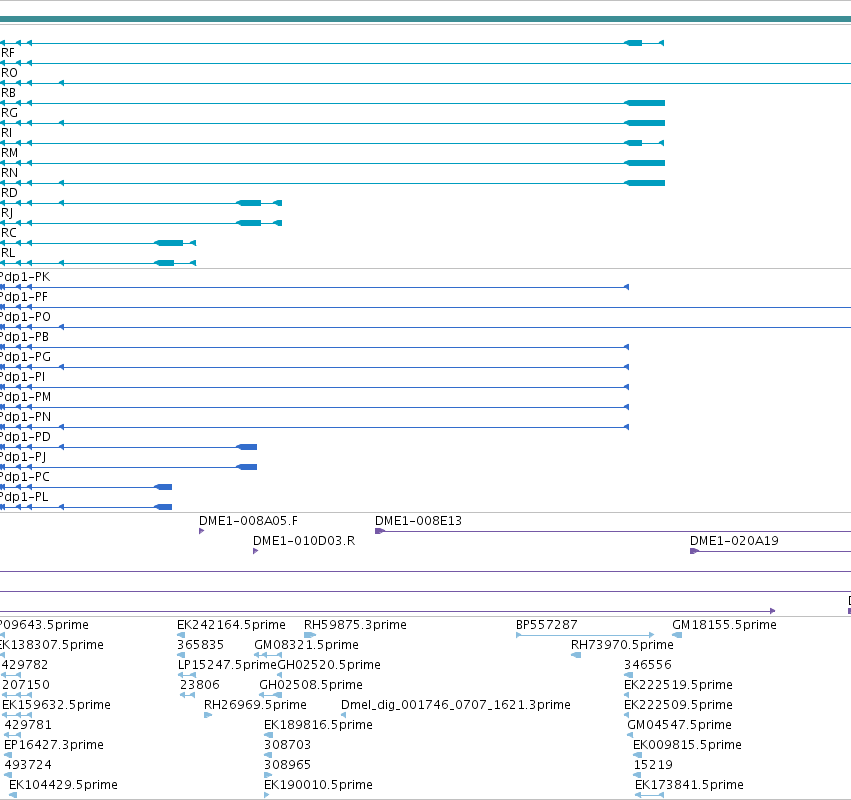Select the GM18155.5prime EST label
This screenshot has width=851, height=800.
pos(725,625)
